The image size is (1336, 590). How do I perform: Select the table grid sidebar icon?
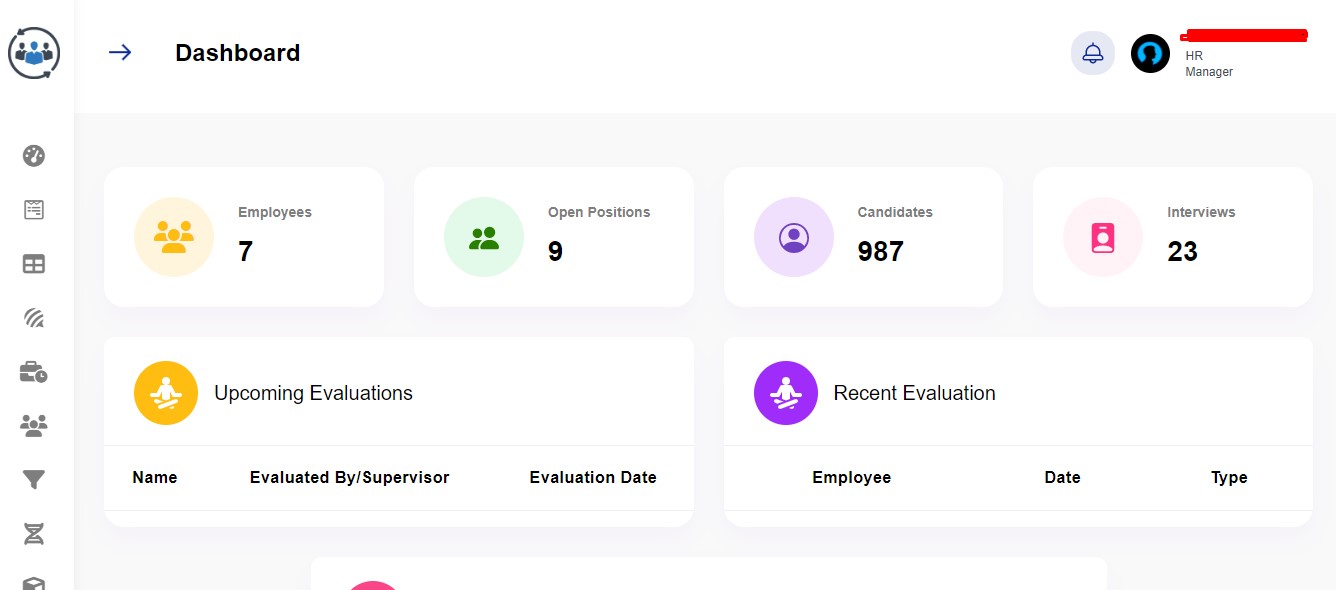pos(34,264)
